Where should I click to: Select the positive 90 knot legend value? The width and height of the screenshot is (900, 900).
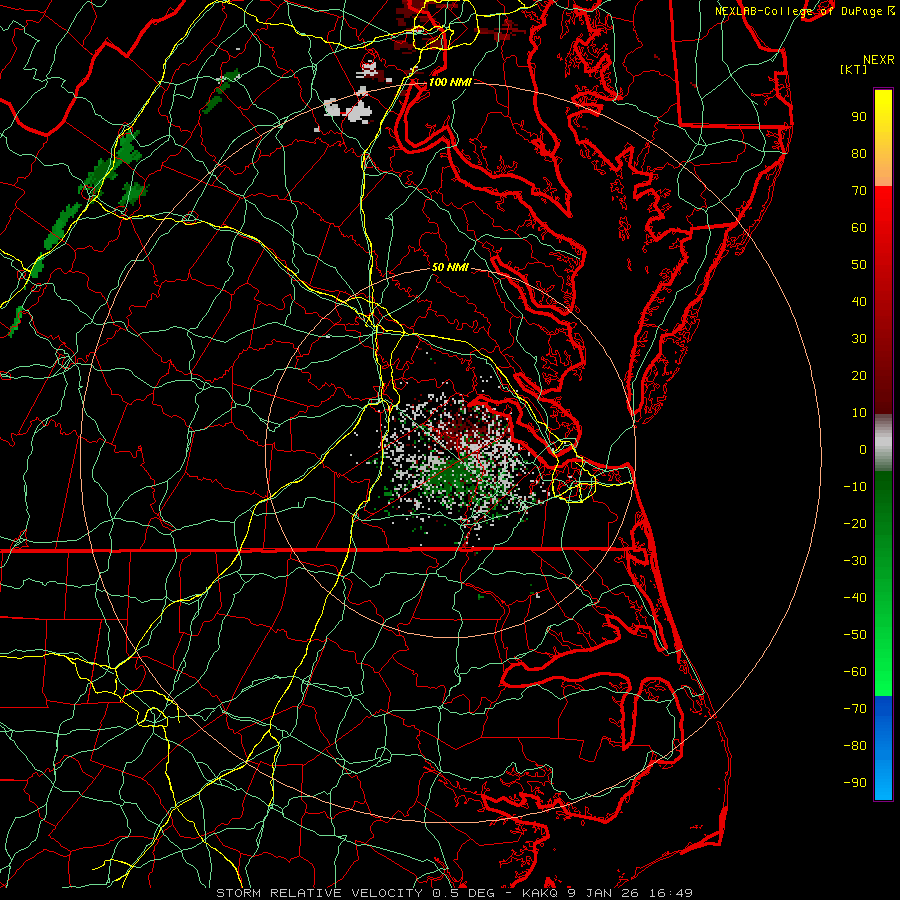click(859, 117)
